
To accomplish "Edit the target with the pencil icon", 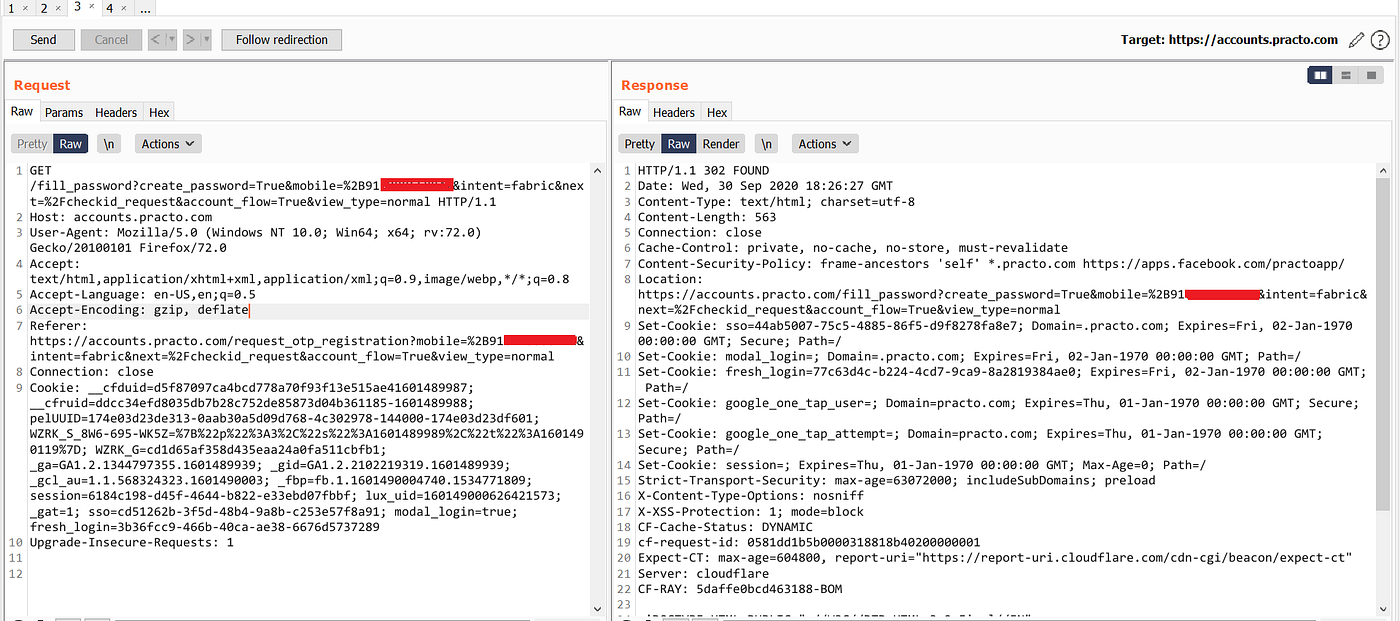I will pyautogui.click(x=1356, y=40).
